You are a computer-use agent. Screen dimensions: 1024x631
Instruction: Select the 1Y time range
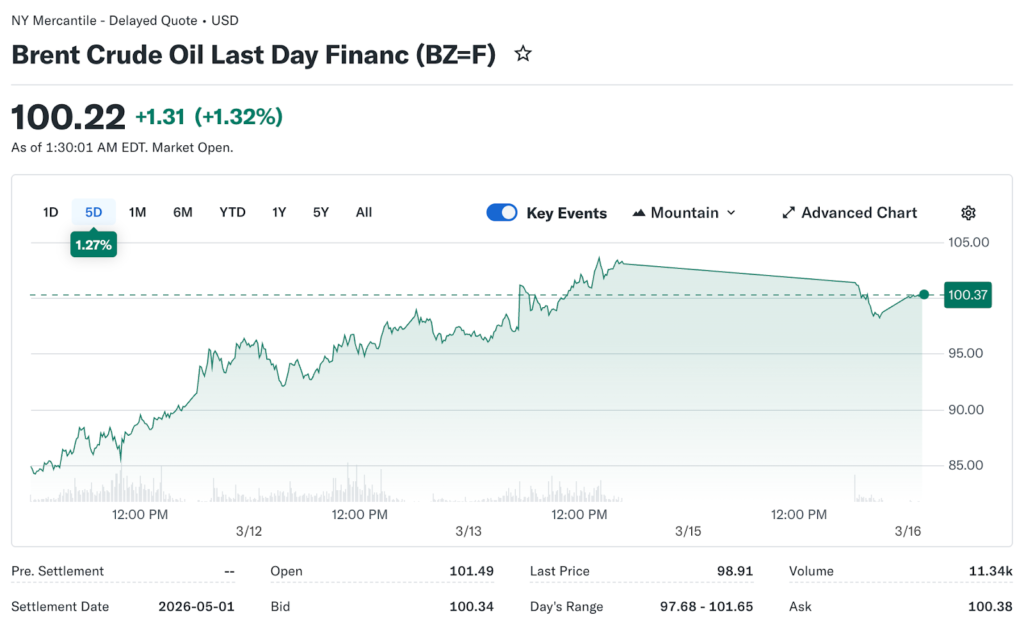[x=279, y=212]
